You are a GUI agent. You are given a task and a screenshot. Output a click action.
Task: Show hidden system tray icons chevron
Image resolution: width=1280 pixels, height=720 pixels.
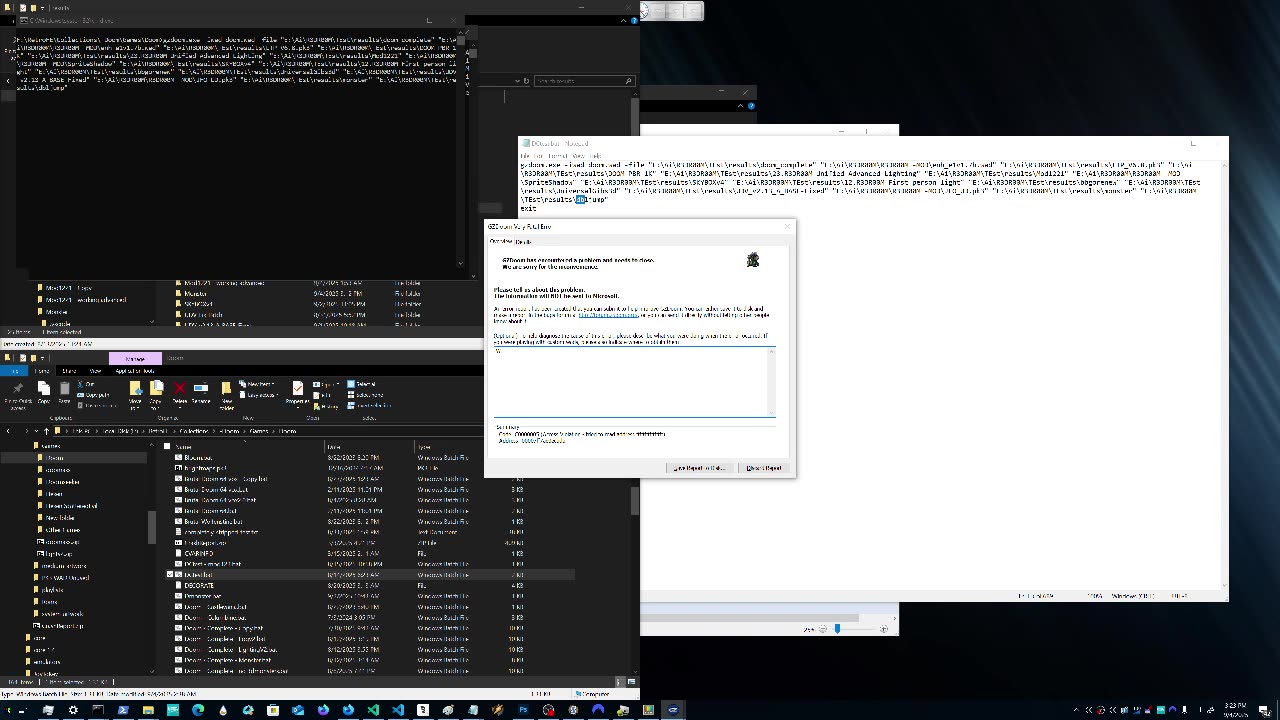coord(1077,710)
